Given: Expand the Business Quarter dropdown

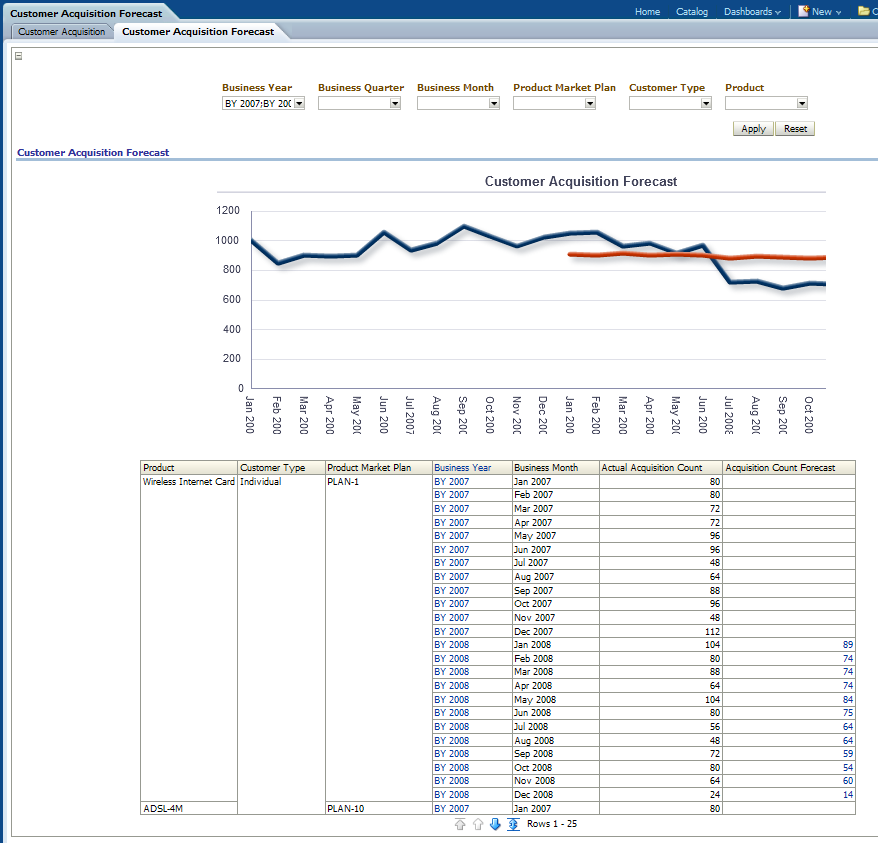Looking at the screenshot, I should (x=395, y=103).
